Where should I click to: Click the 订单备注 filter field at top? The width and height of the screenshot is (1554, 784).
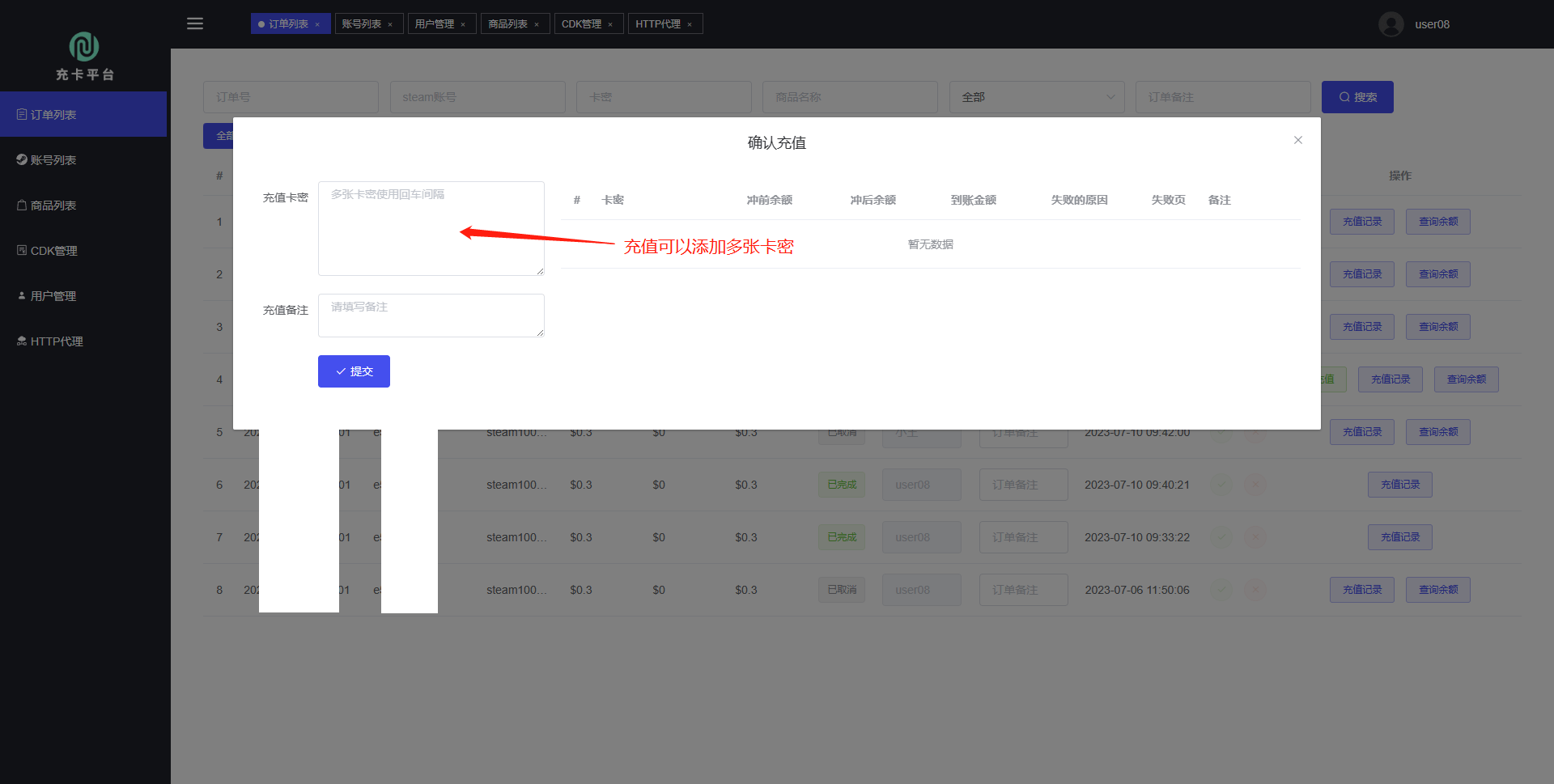(x=1223, y=97)
